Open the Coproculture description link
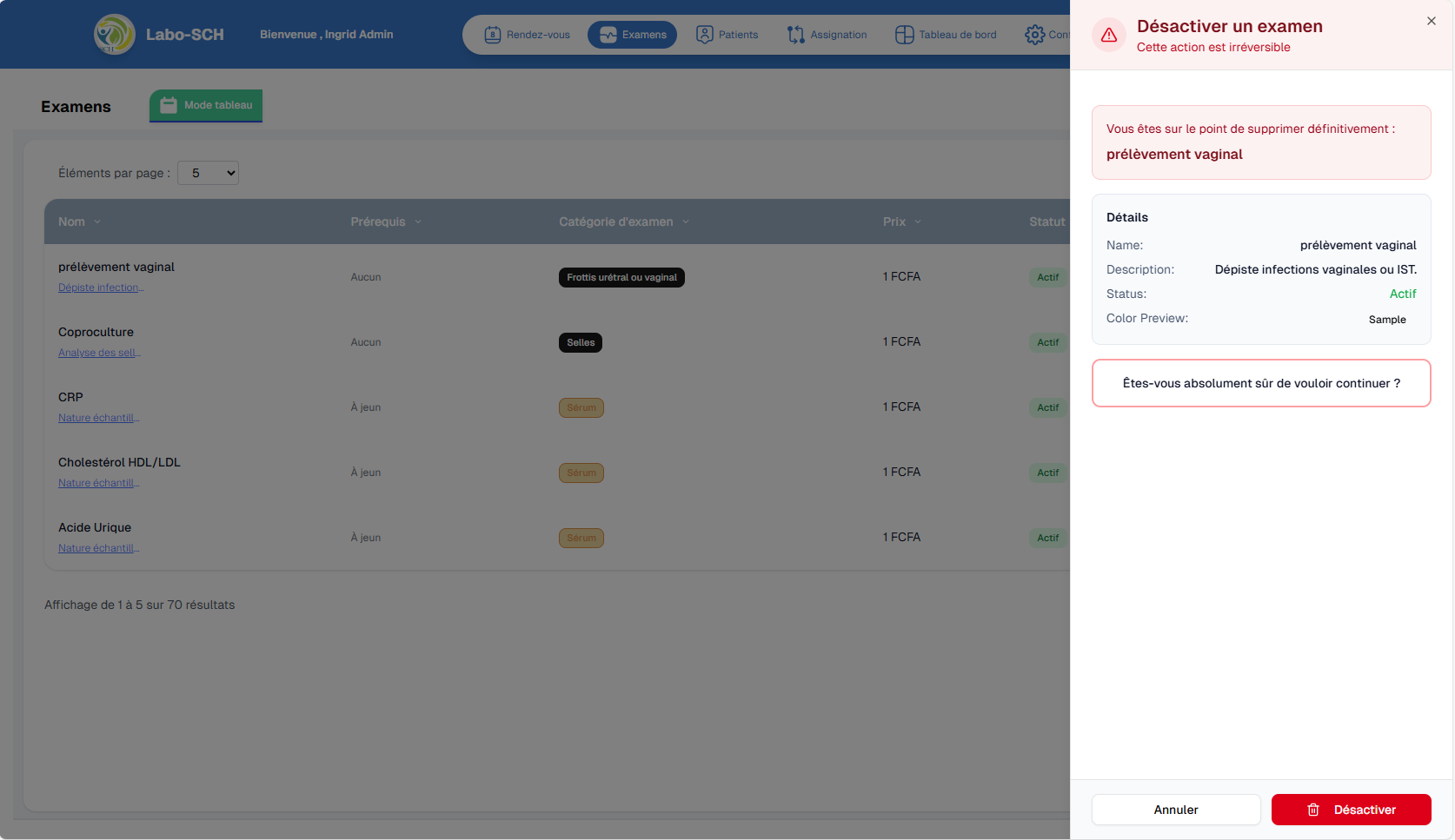This screenshot has height=840, width=1455. 99,353
